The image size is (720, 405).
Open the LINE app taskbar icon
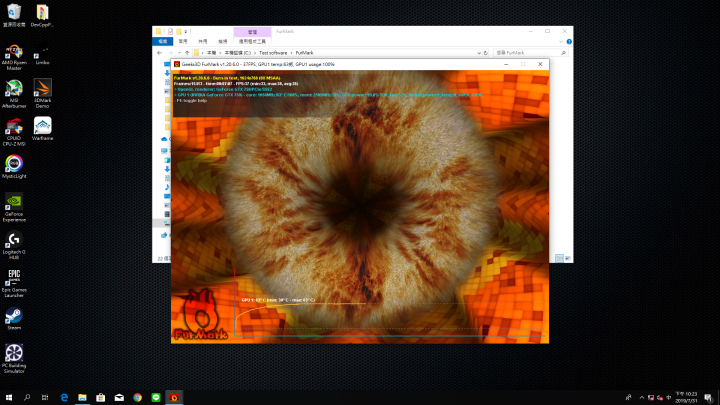click(156, 398)
